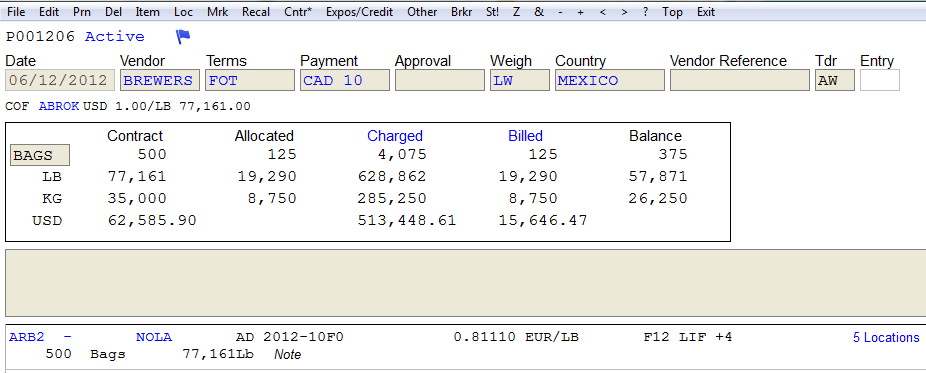Click the Date field showing 06/12/2012
The height and width of the screenshot is (373, 926).
60,80
